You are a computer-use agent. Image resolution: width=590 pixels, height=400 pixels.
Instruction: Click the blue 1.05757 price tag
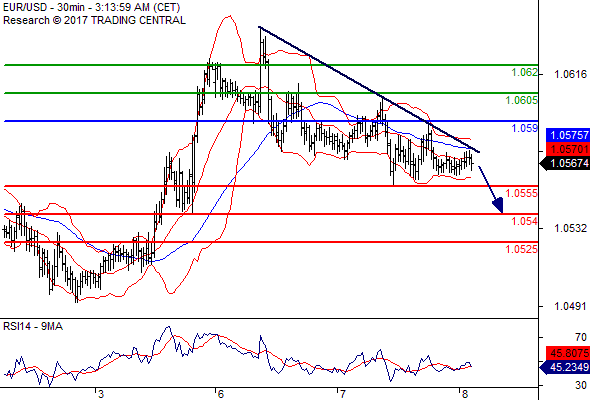click(568, 135)
